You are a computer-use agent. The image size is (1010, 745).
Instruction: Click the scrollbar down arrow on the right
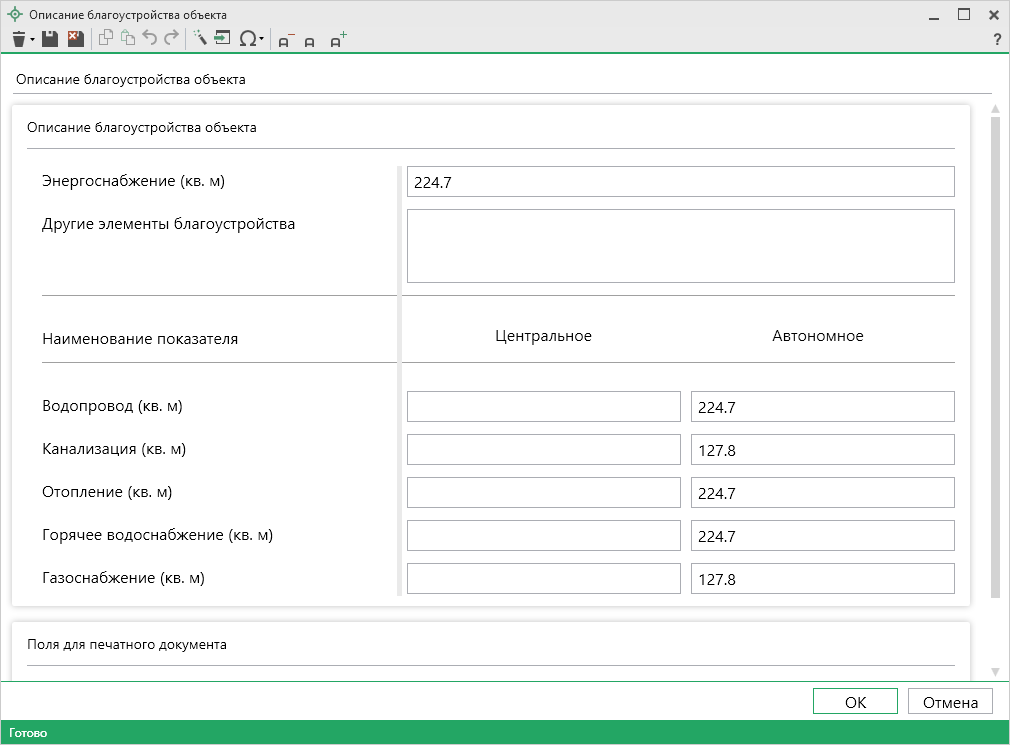coord(994,671)
